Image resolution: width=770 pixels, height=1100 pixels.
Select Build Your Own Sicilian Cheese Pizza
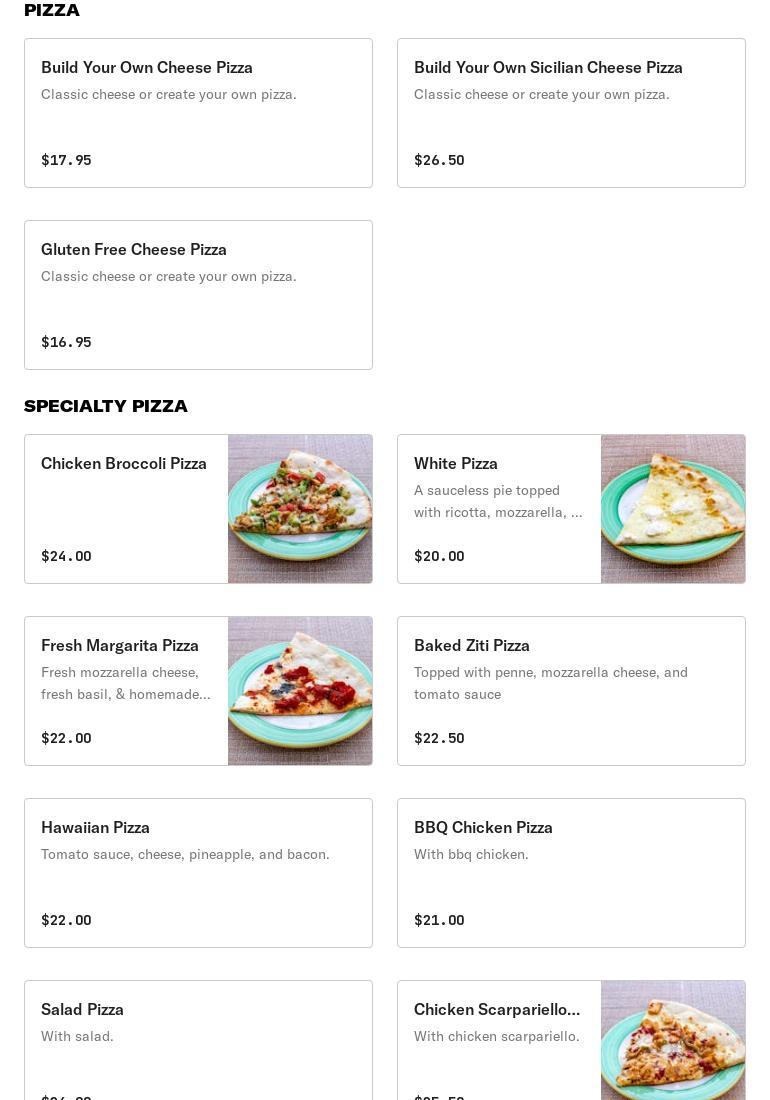coord(571,113)
